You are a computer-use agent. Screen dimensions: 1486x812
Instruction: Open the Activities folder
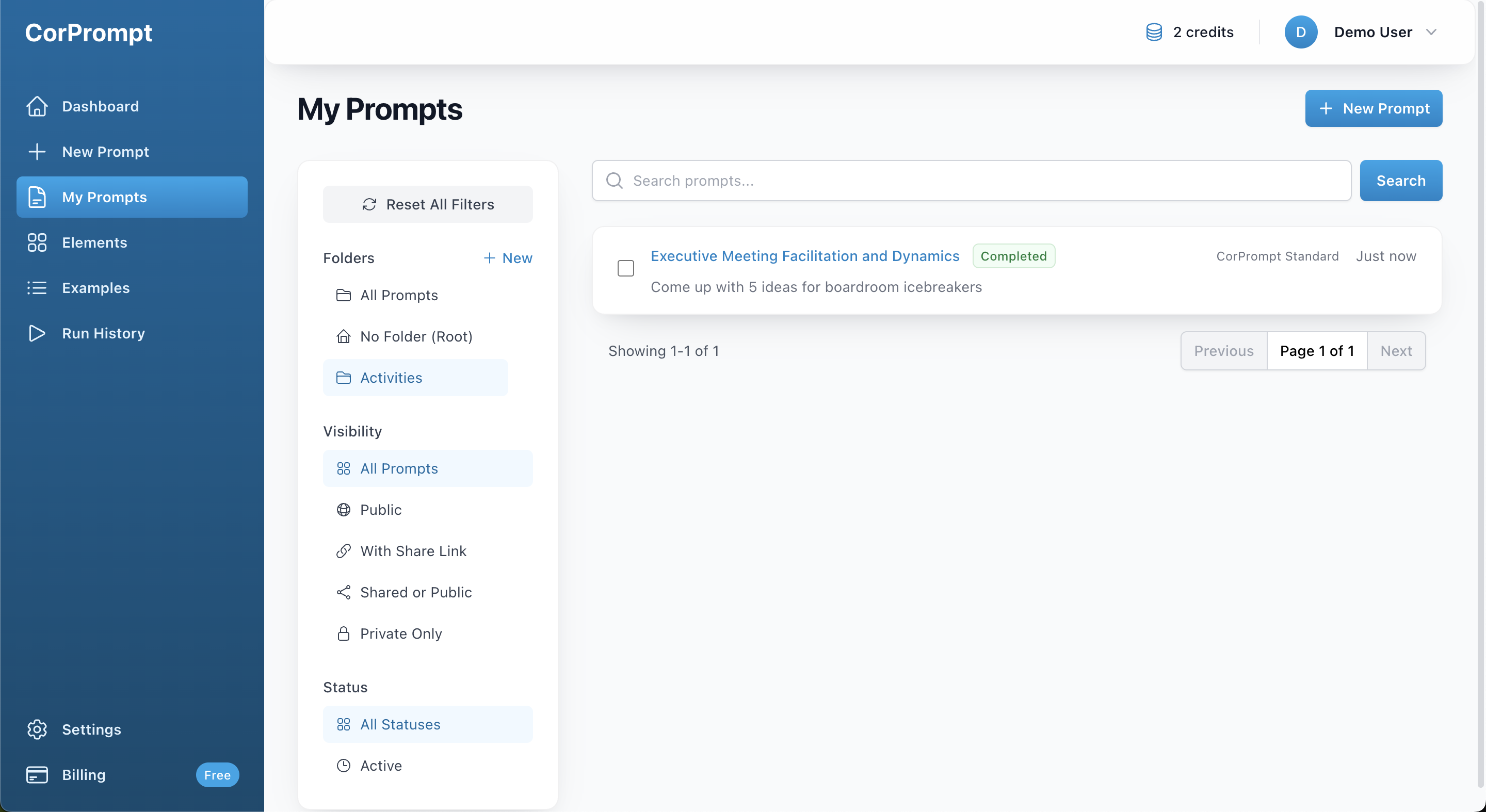[x=391, y=378]
